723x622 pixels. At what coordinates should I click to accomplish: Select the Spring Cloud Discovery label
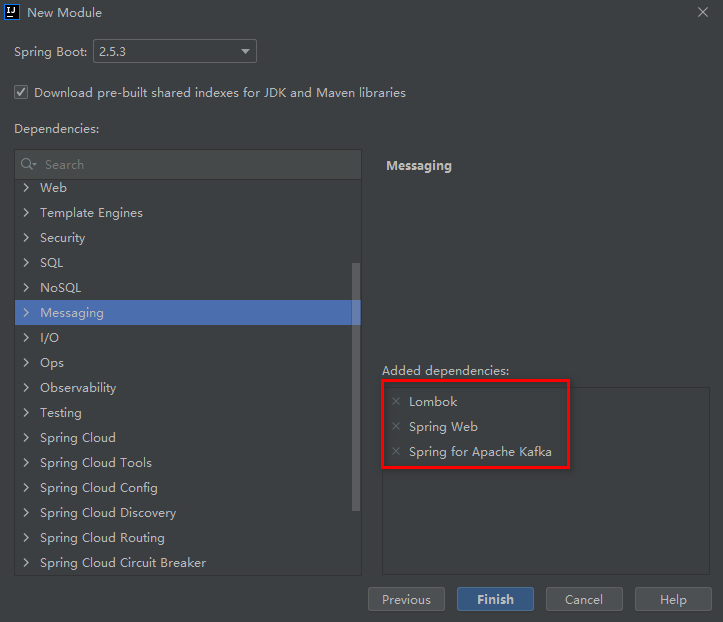tap(108, 512)
